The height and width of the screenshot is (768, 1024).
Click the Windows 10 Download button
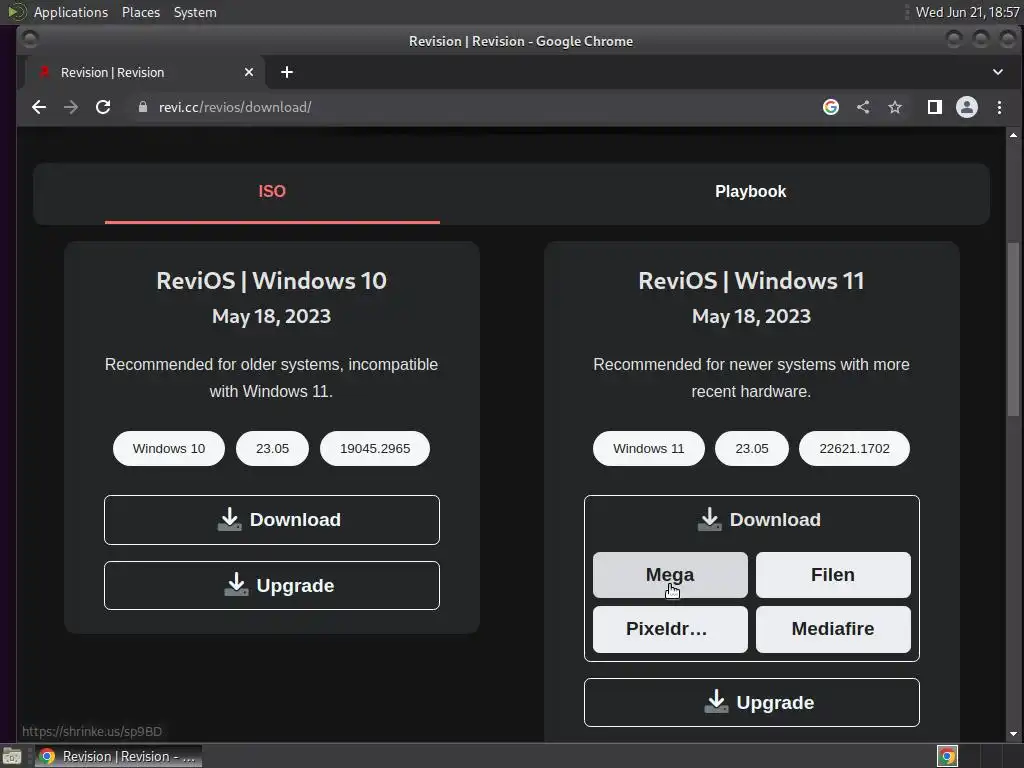(272, 520)
